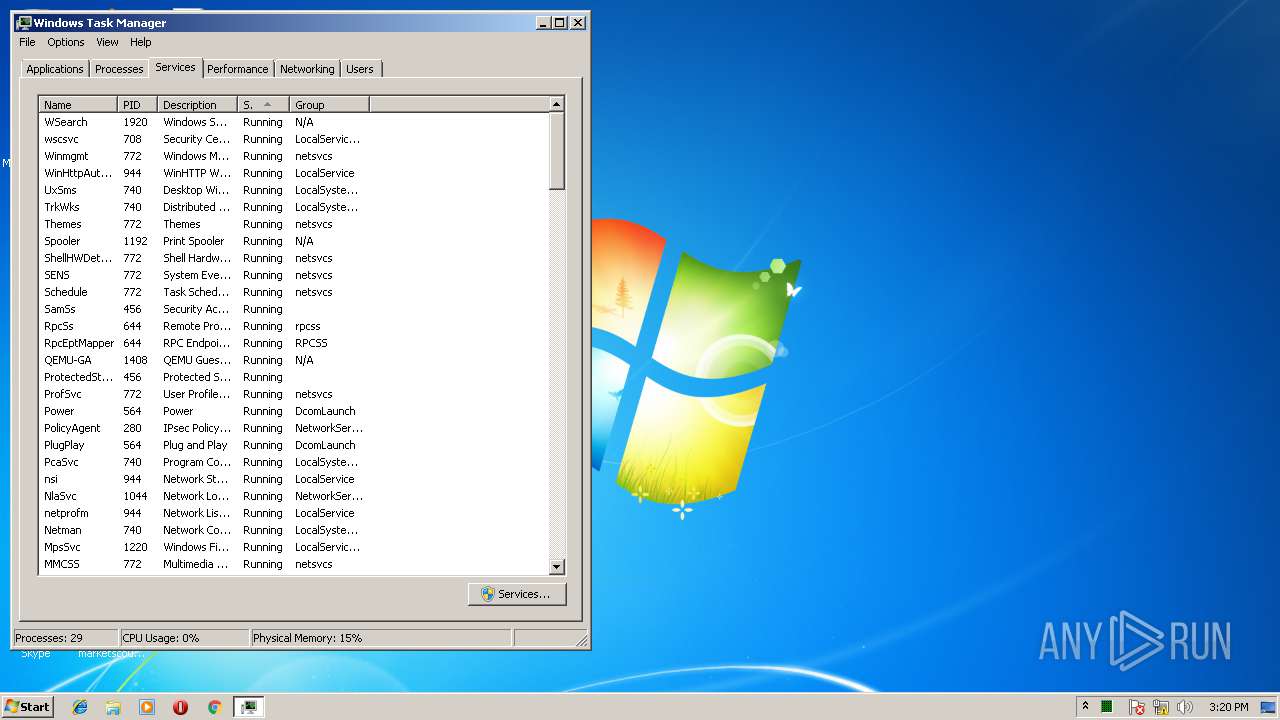Viewport: 1280px width, 720px height.
Task: Select the Task Manager taskbar button
Action: click(249, 707)
